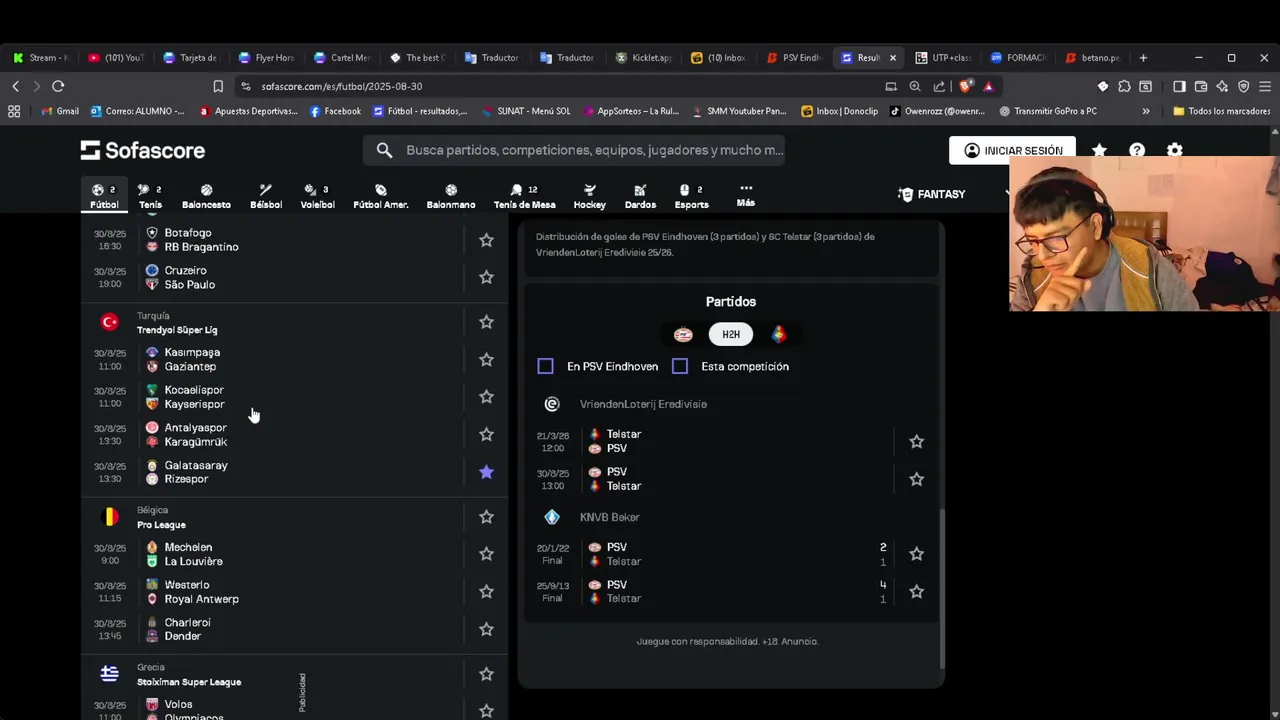The image size is (1280, 720).
Task: Favorite the Westerlo vs Royal Antwerp match
Action: click(486, 592)
